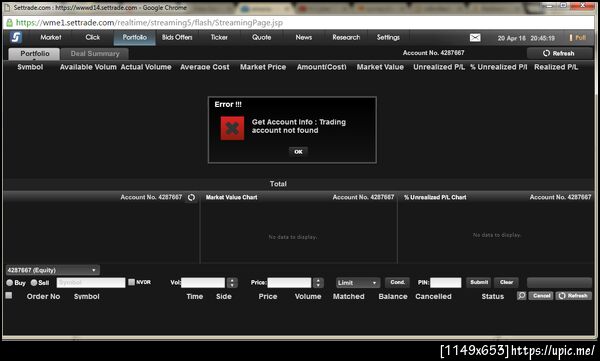Click the Status column header
Image resolution: width=600 pixels, height=361 pixels.
click(x=492, y=296)
